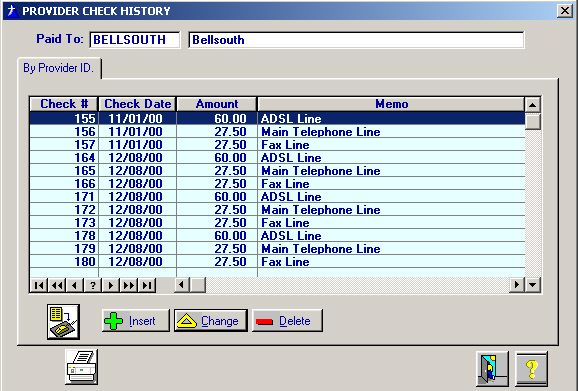Advance one page of records
578x391 pixels.
click(129, 285)
